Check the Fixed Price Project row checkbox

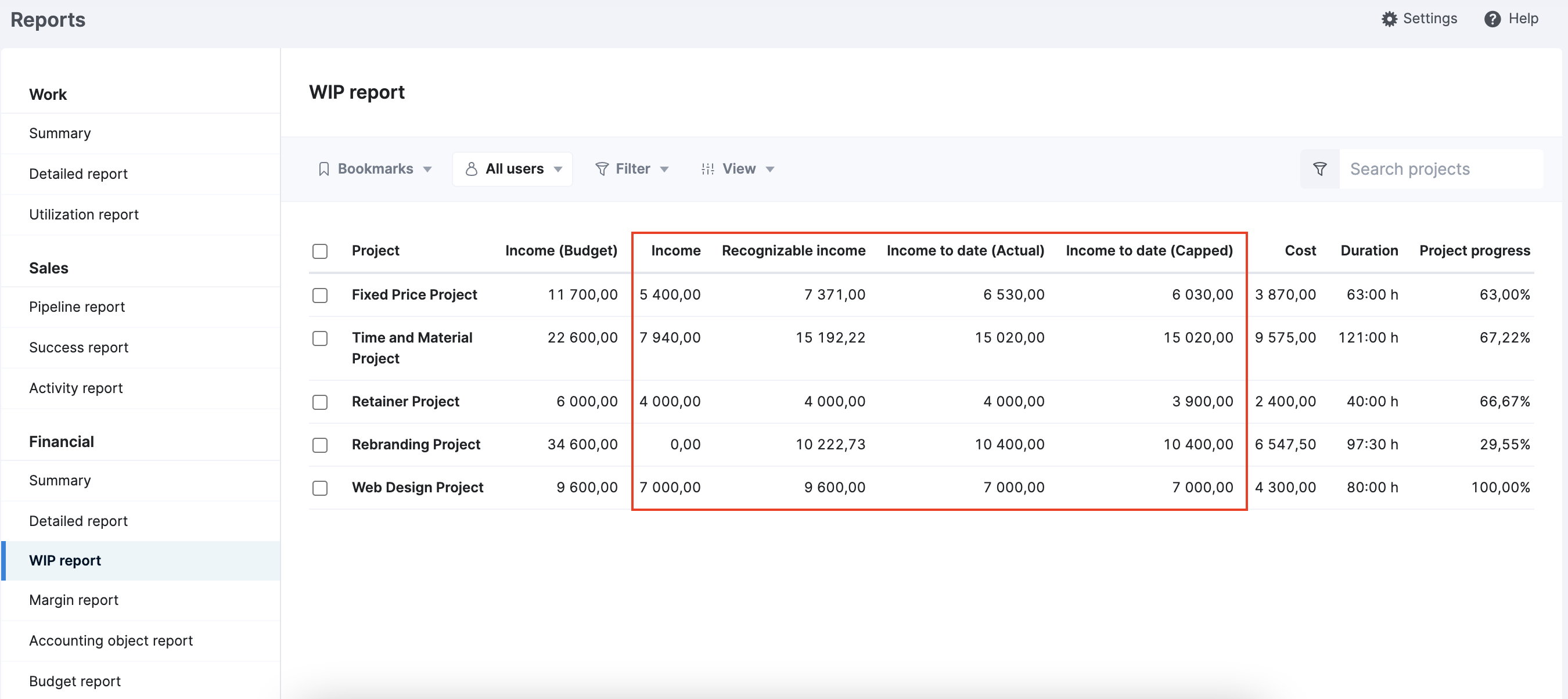pos(320,295)
